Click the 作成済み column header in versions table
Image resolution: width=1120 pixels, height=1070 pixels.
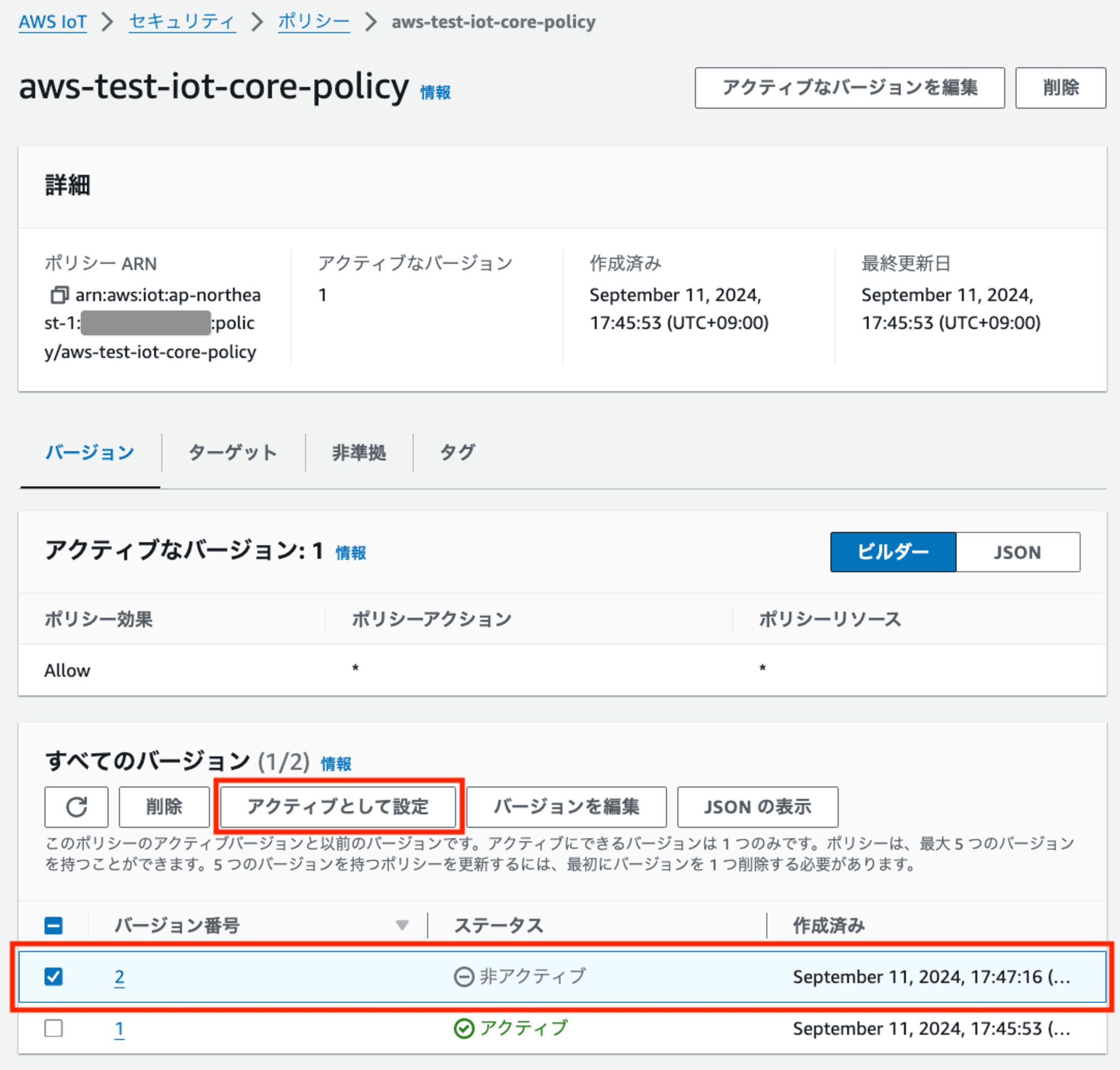(x=829, y=925)
